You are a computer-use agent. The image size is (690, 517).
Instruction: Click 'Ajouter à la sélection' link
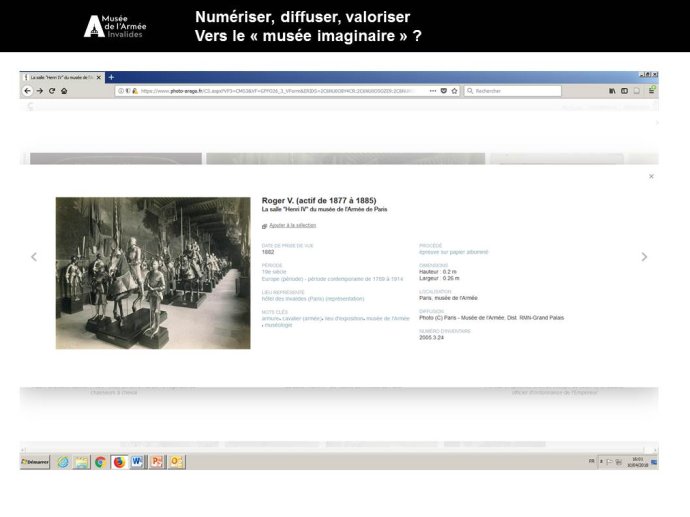coord(293,225)
